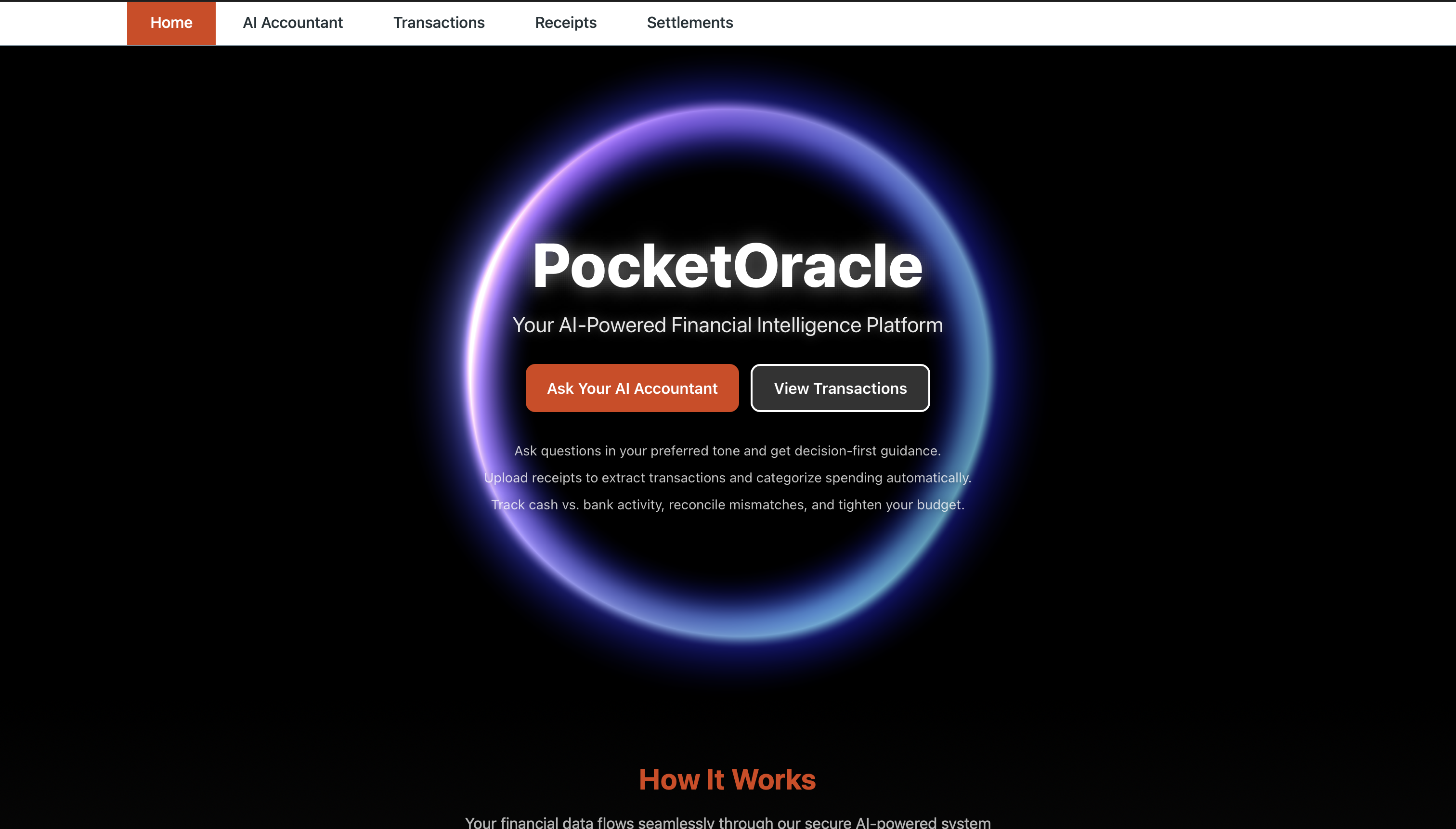This screenshot has height=829, width=1456.
Task: Open the Receipts nav item
Action: (x=565, y=23)
